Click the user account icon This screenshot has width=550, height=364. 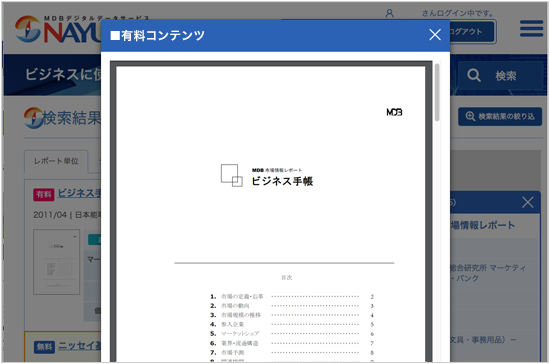click(389, 13)
